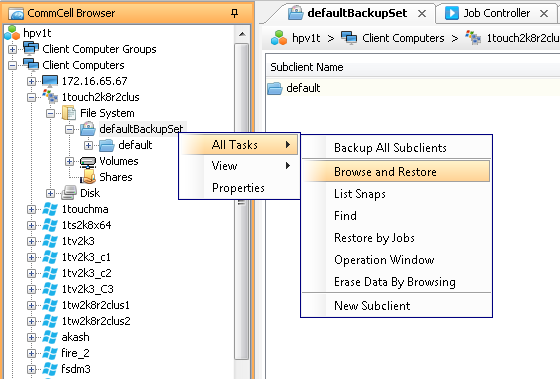The image size is (560, 379).
Task: Click the Windows icon beside 1tv2k3
Action: point(50,241)
